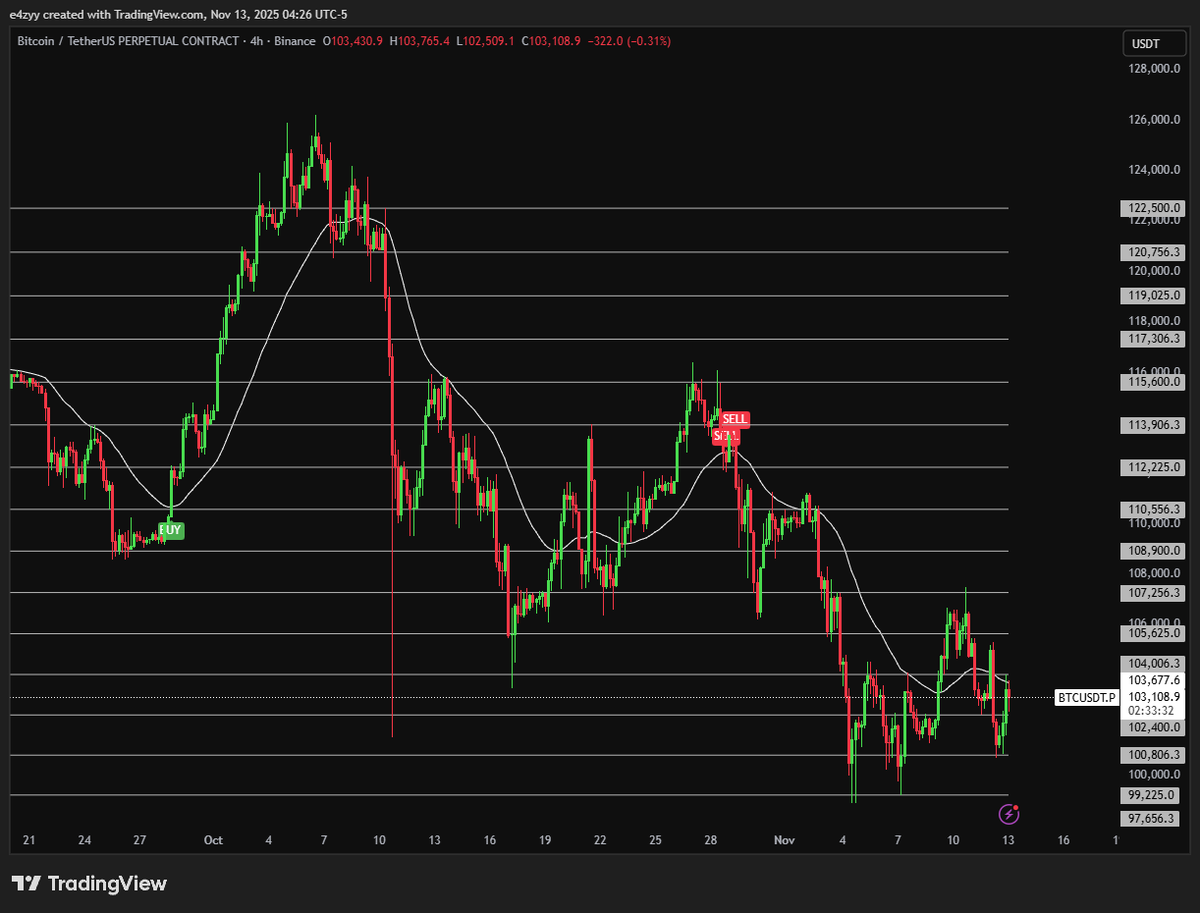This screenshot has width=1200, height=913.
Task: Click the 100,806.3 price level label
Action: tap(1153, 755)
